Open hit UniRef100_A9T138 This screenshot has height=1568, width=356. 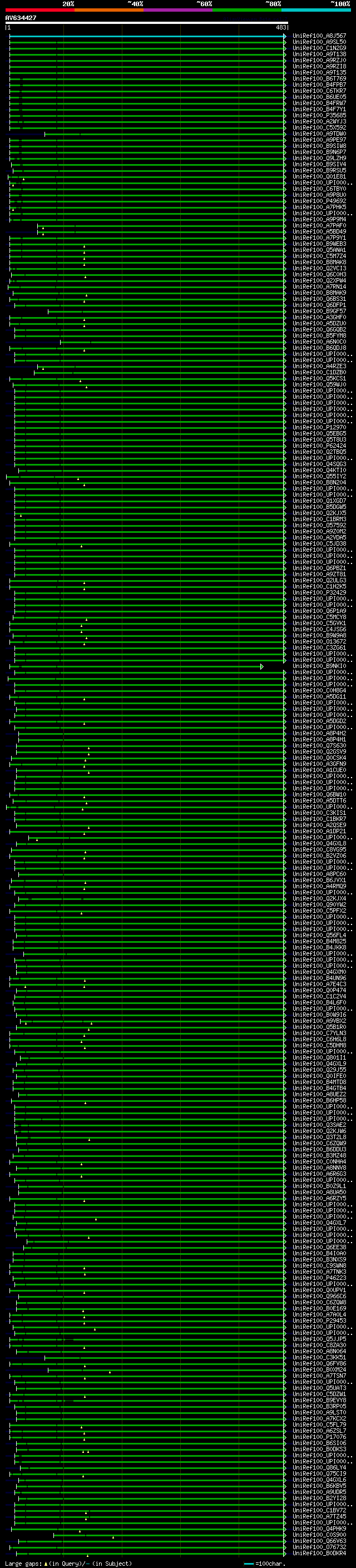point(319,54)
